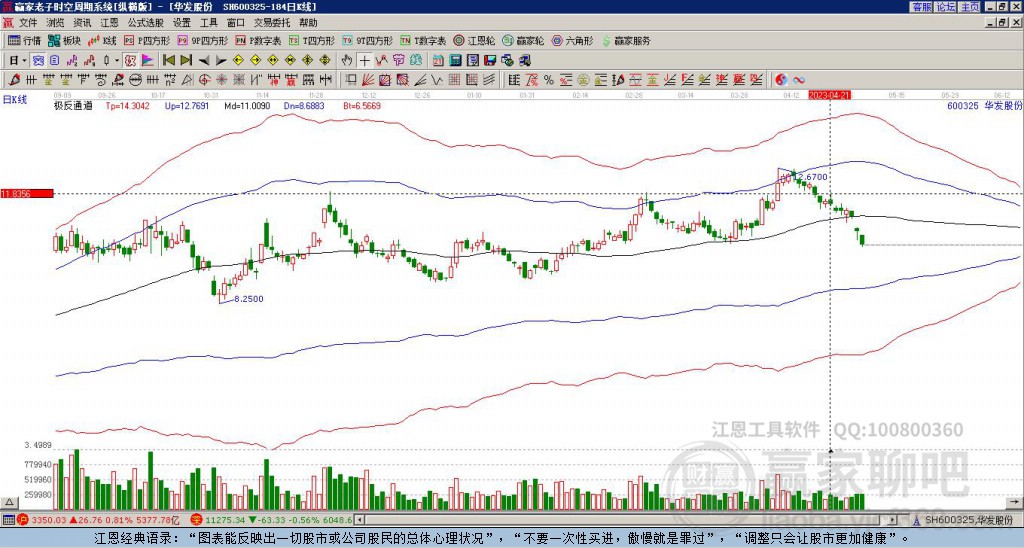Jump to last bar with green skip-right arrow
Image resolution: width=1024 pixels, height=548 pixels.
pyautogui.click(x=186, y=61)
